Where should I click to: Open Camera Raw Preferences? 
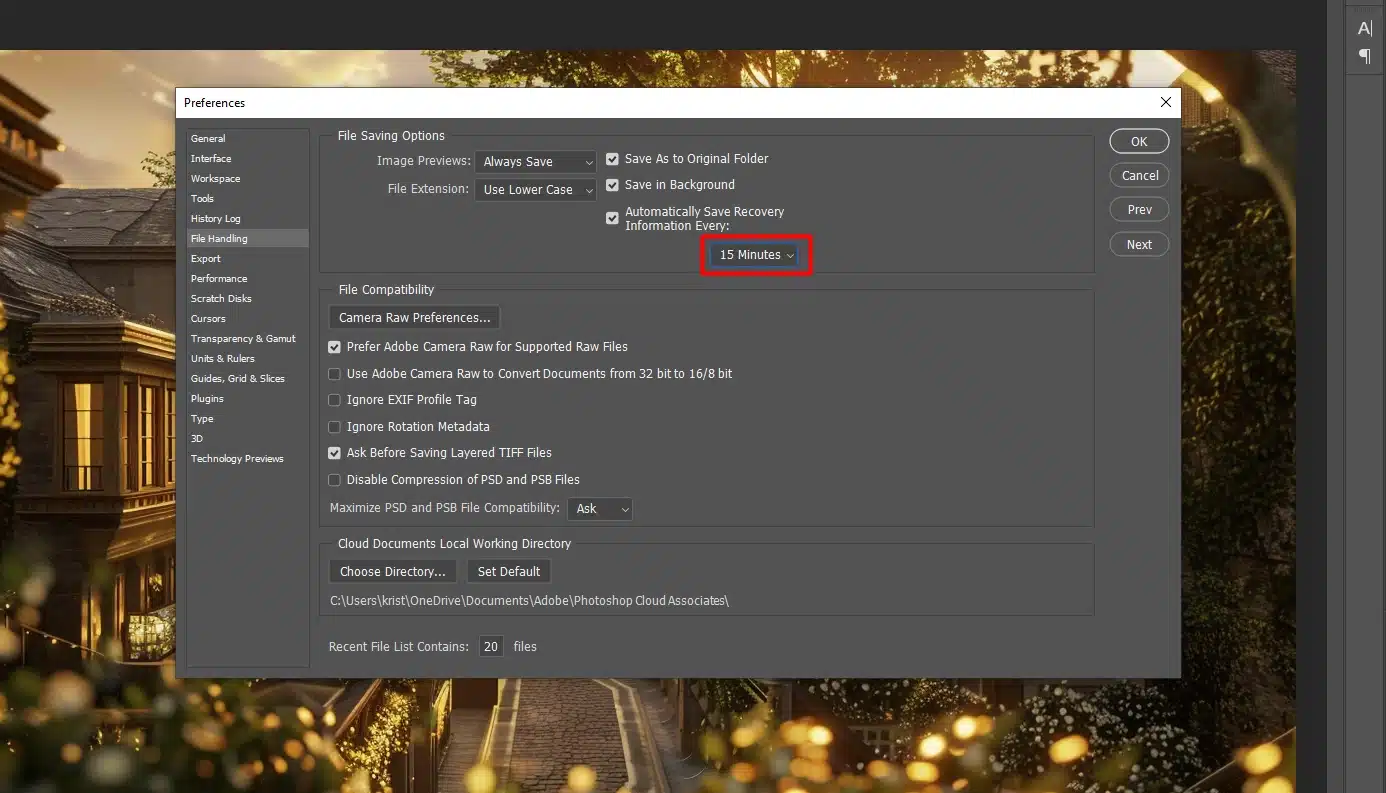pos(414,318)
